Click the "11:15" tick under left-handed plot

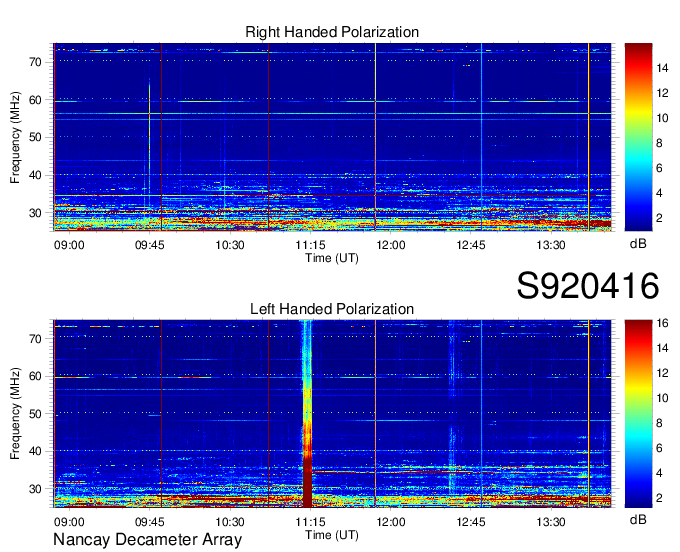point(310,522)
